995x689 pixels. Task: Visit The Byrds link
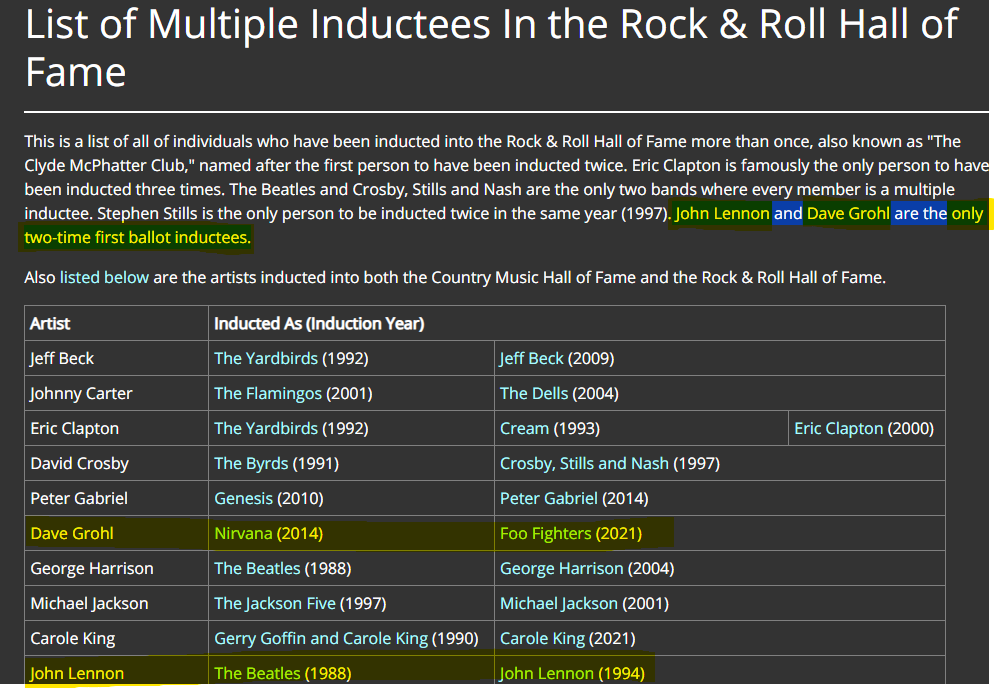(251, 463)
